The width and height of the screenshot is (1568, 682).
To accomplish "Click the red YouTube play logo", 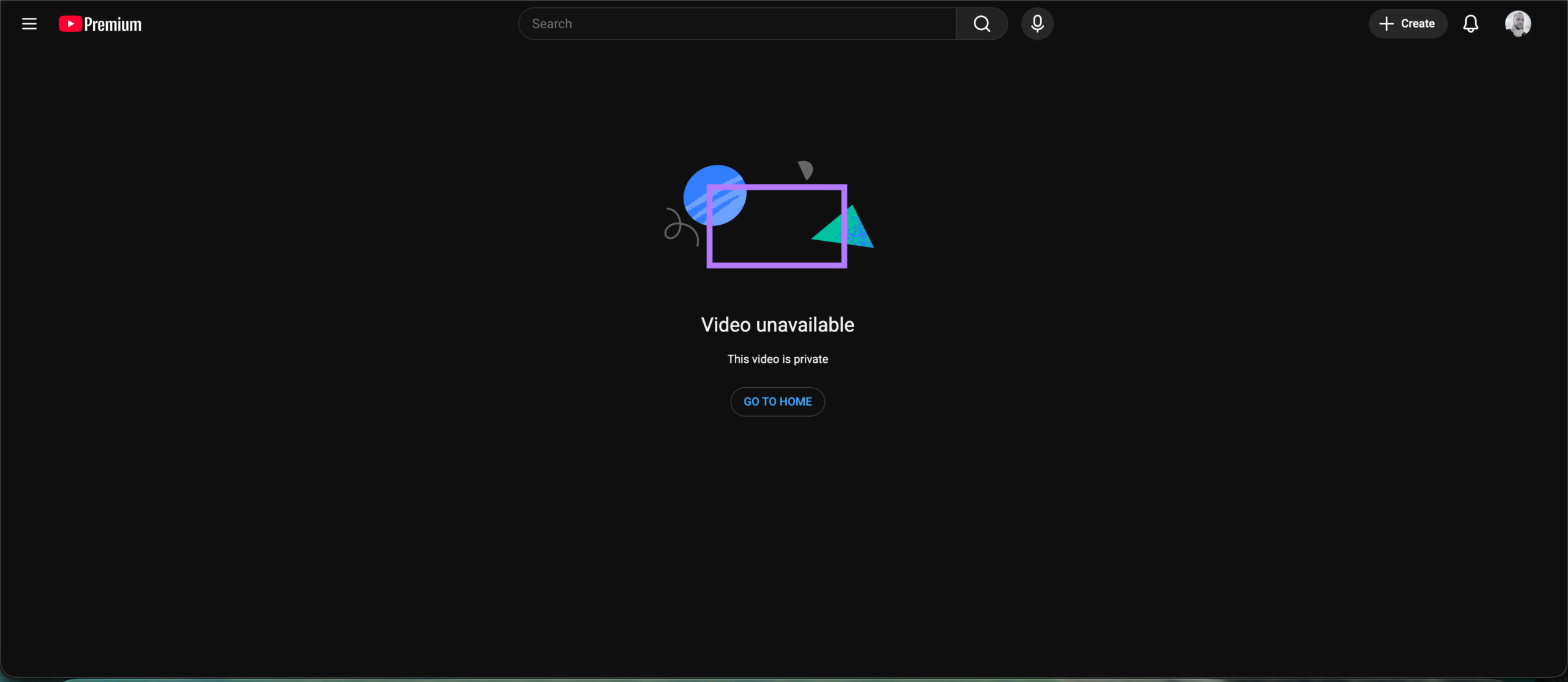I will (x=70, y=24).
